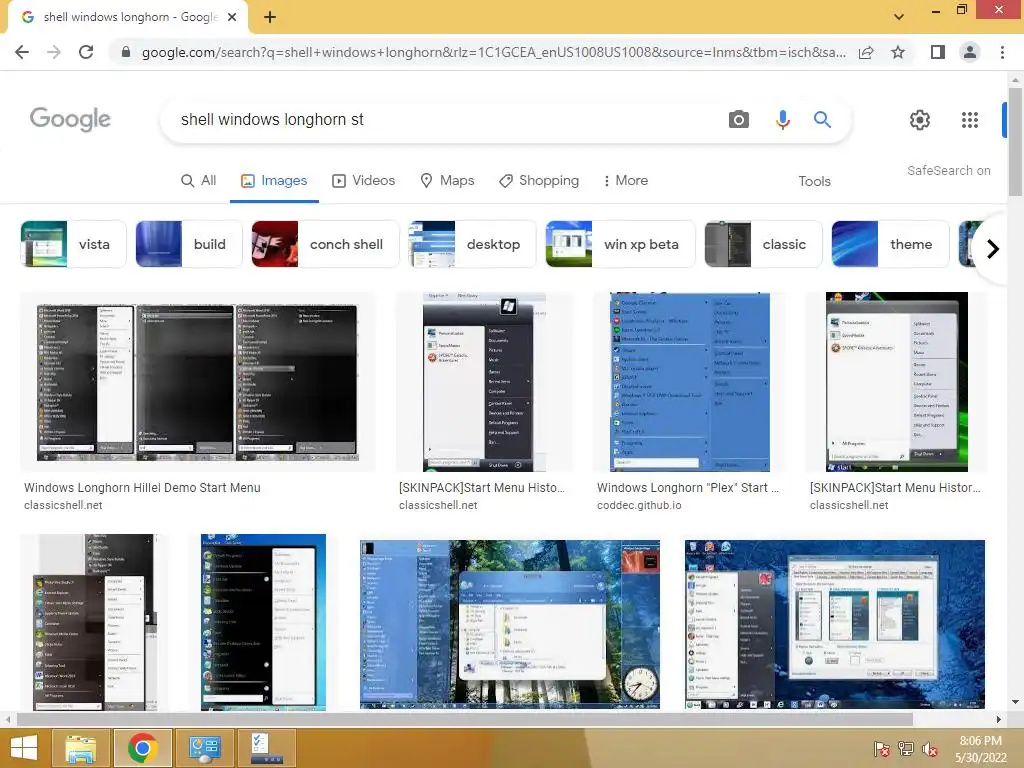The height and width of the screenshot is (768, 1024).
Task: Filter images by desktop chip
Action: (472, 244)
